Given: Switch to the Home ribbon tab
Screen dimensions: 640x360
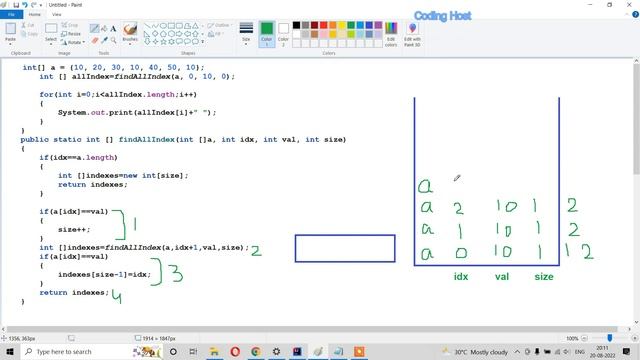Looking at the screenshot, I should point(35,14).
